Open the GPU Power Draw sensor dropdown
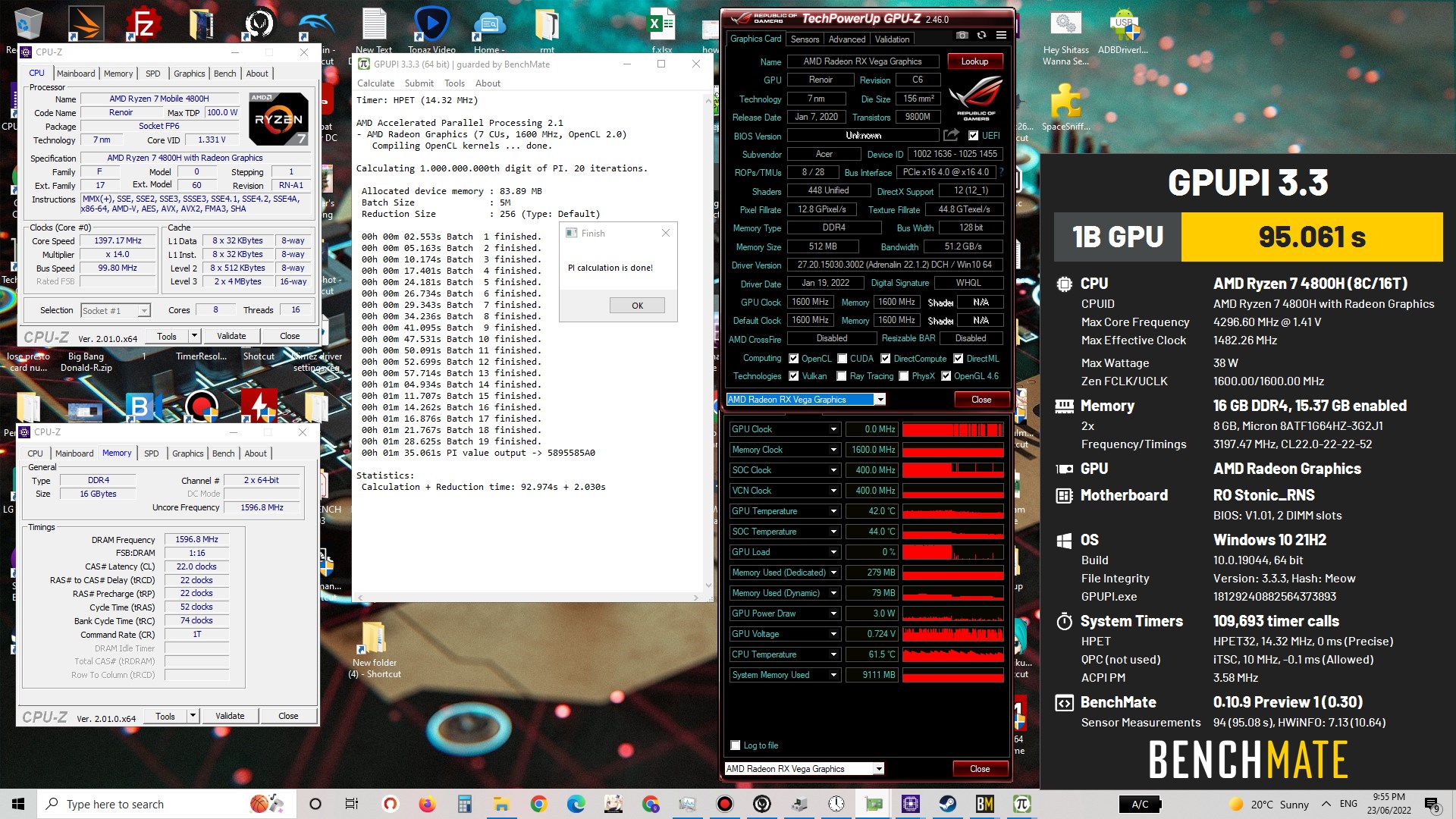This screenshot has height=819, width=1456. pos(833,613)
